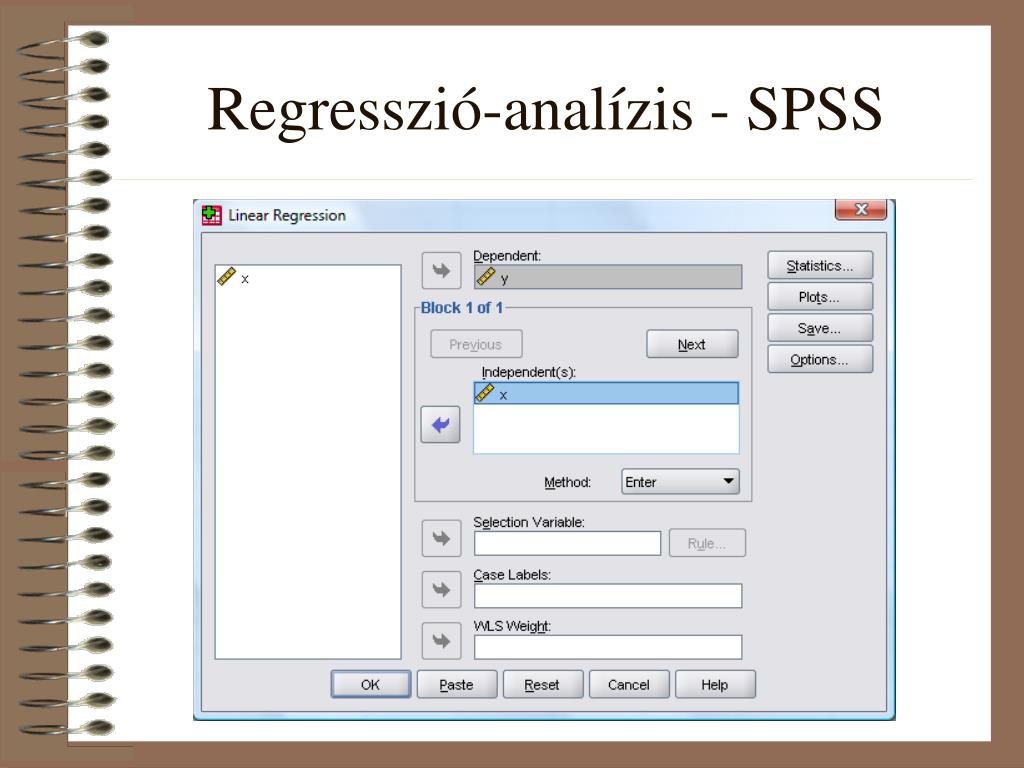Confirm regression with OK button

(371, 684)
